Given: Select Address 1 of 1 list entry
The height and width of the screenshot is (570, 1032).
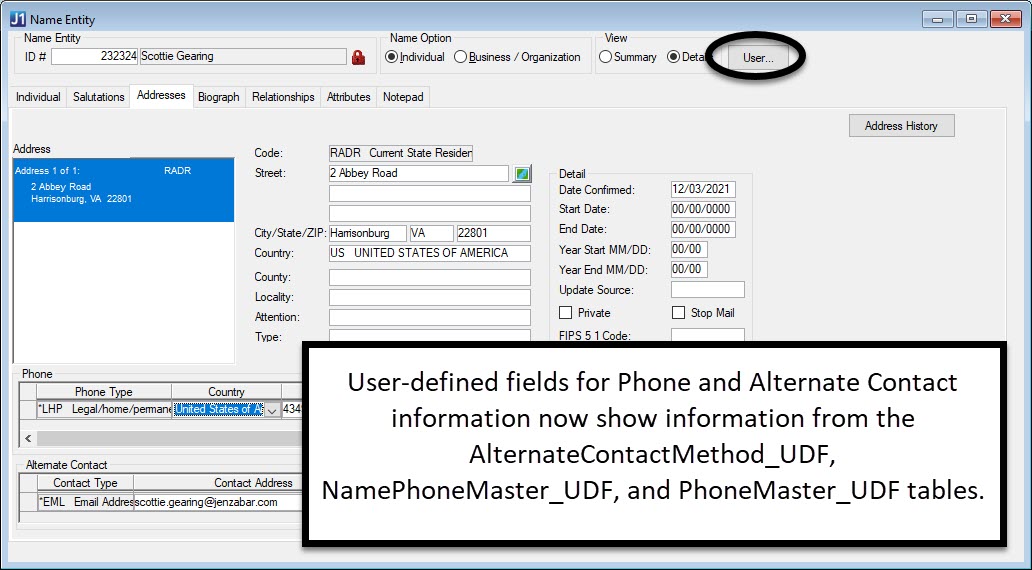Looking at the screenshot, I should pyautogui.click(x=122, y=185).
